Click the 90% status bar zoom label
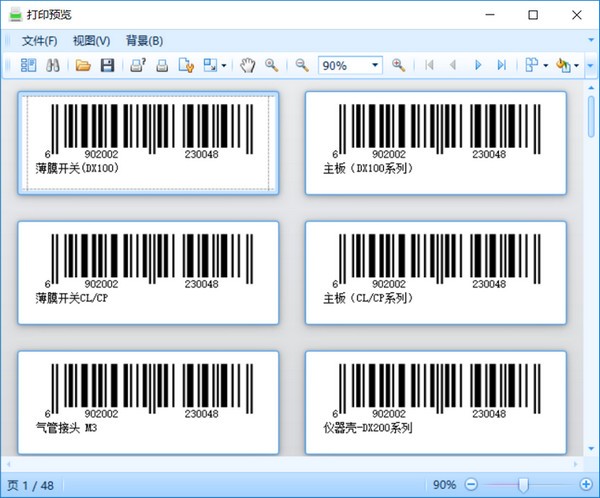 click(444, 485)
